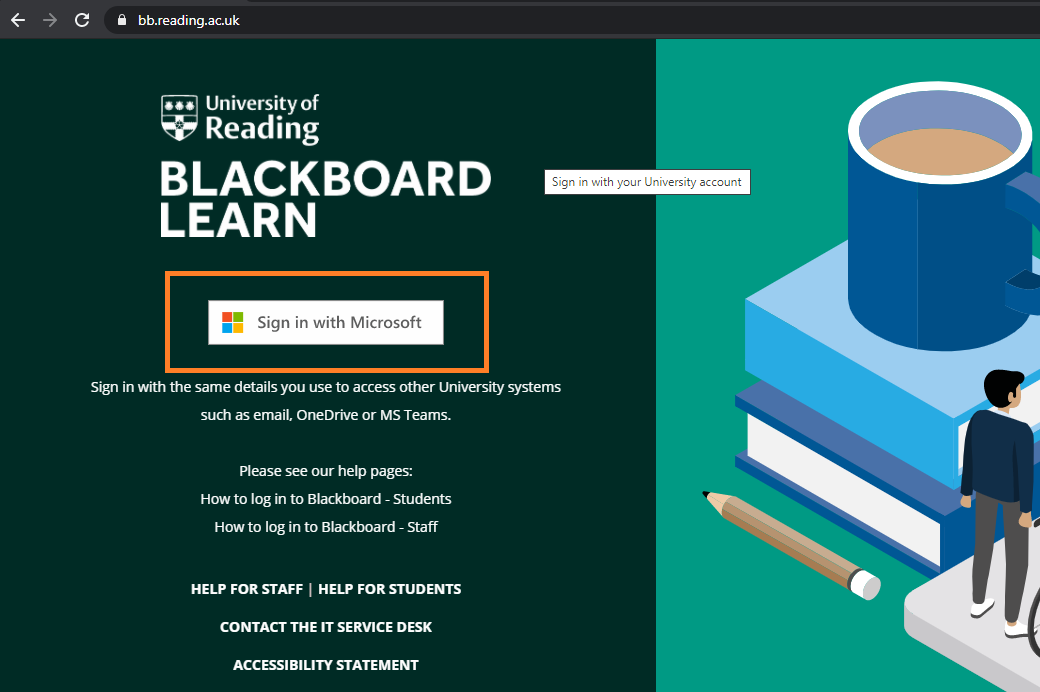The image size is (1040, 692).
Task: Click the pencil illustration
Action: coord(790,540)
